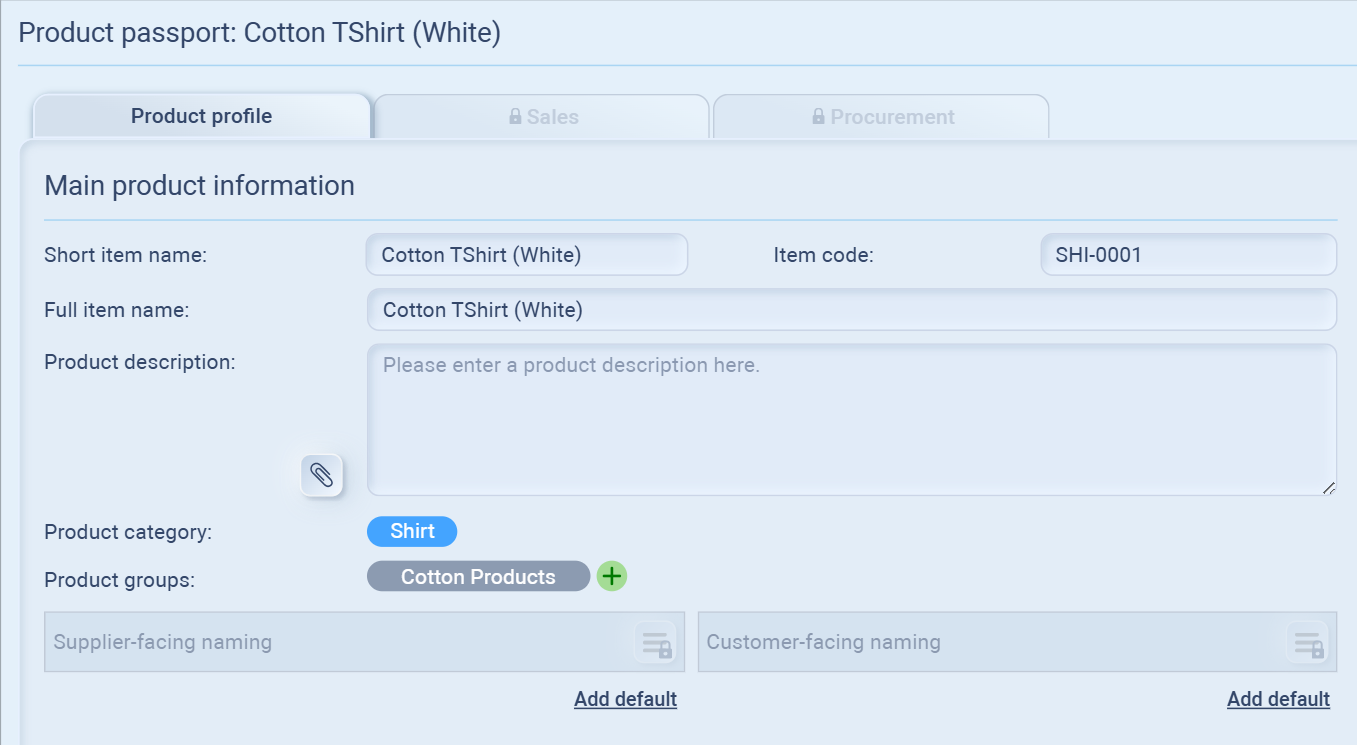Click Add default under Supplier-facing naming
The image size is (1357, 745).
click(625, 699)
